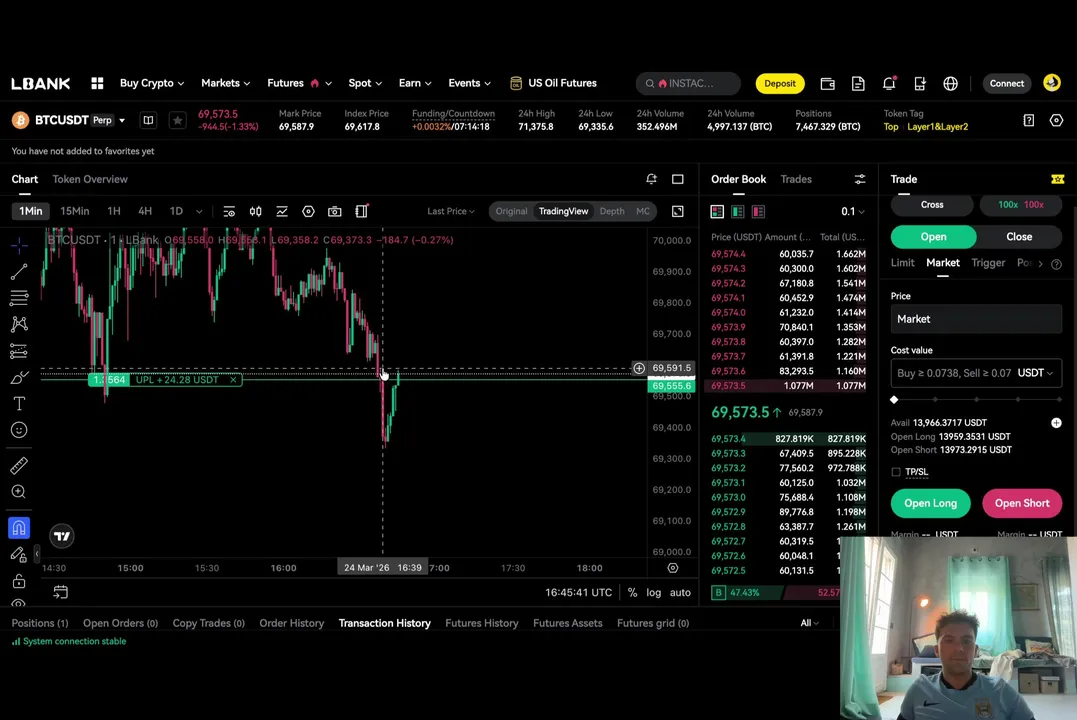Open the go to date calendar icon
This screenshot has width=1077, height=720.
(x=60, y=592)
